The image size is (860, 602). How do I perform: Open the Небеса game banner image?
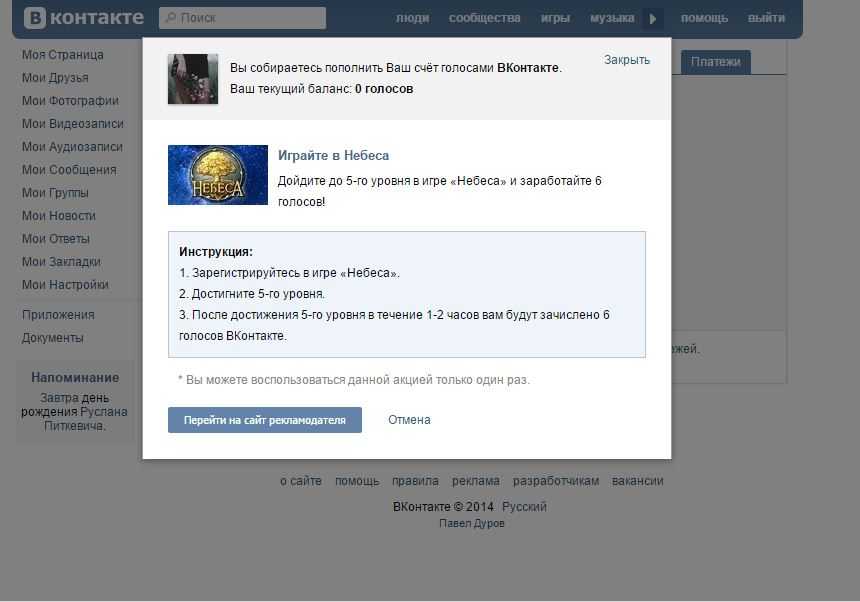click(217, 175)
